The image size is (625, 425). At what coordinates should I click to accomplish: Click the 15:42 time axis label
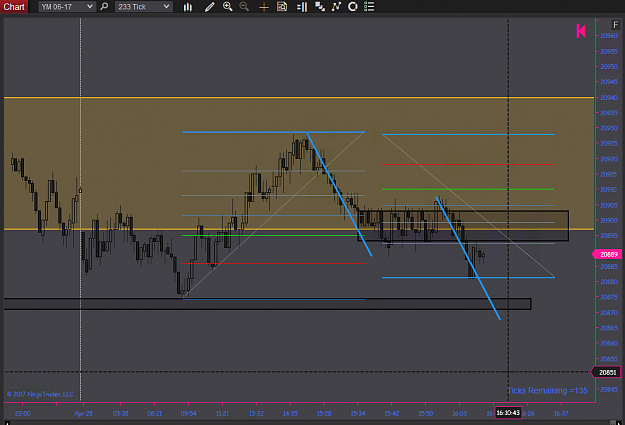[391, 413]
